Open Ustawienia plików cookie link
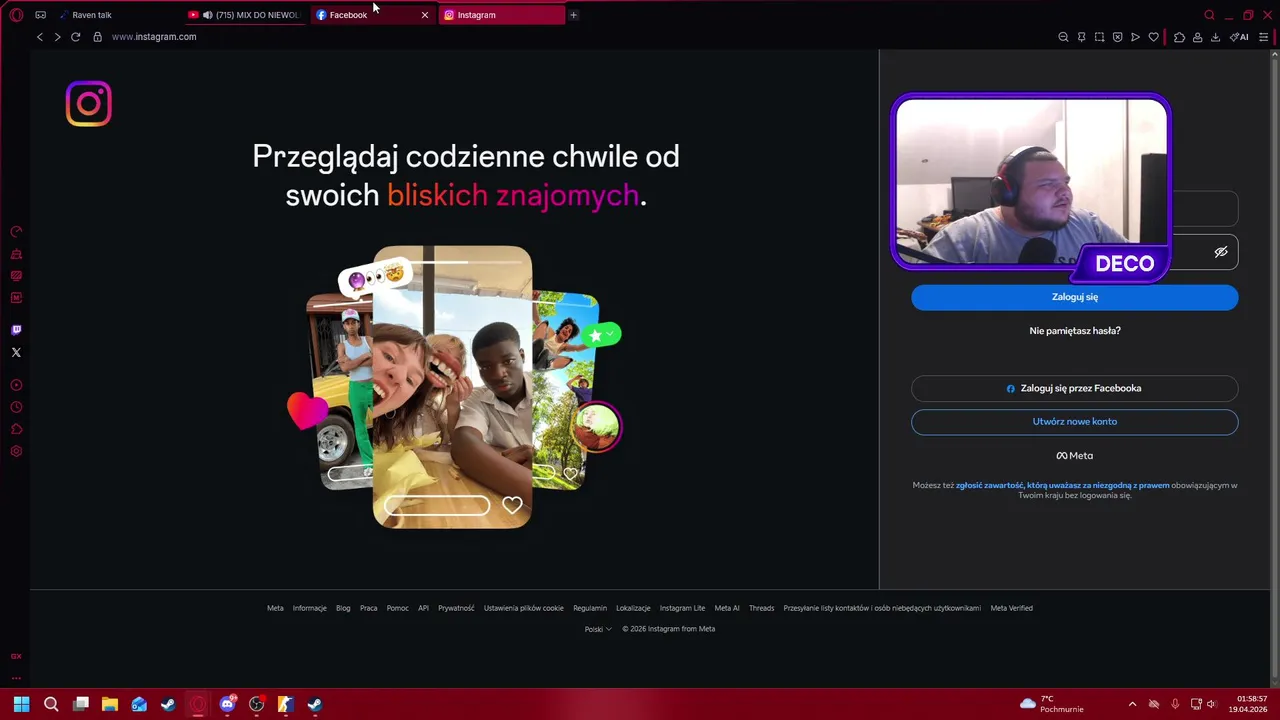Screen dimensions: 1280x720 coord(524,608)
